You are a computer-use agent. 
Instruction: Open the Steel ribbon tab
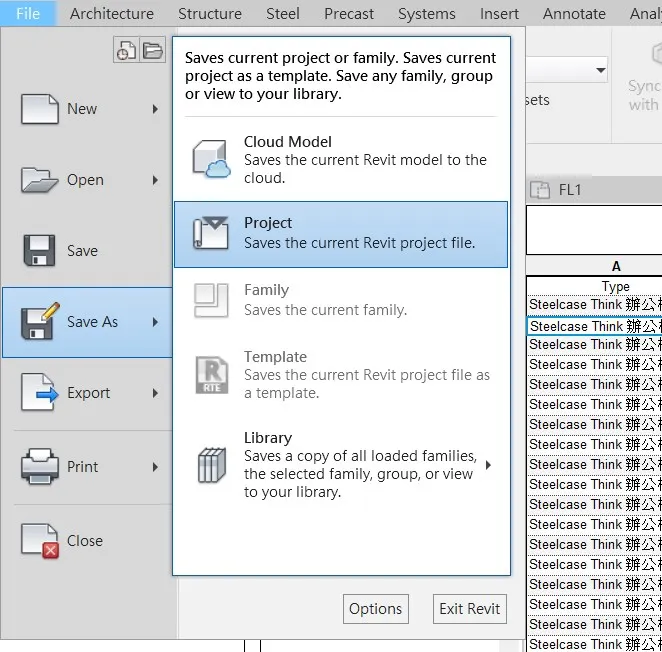[x=282, y=14]
